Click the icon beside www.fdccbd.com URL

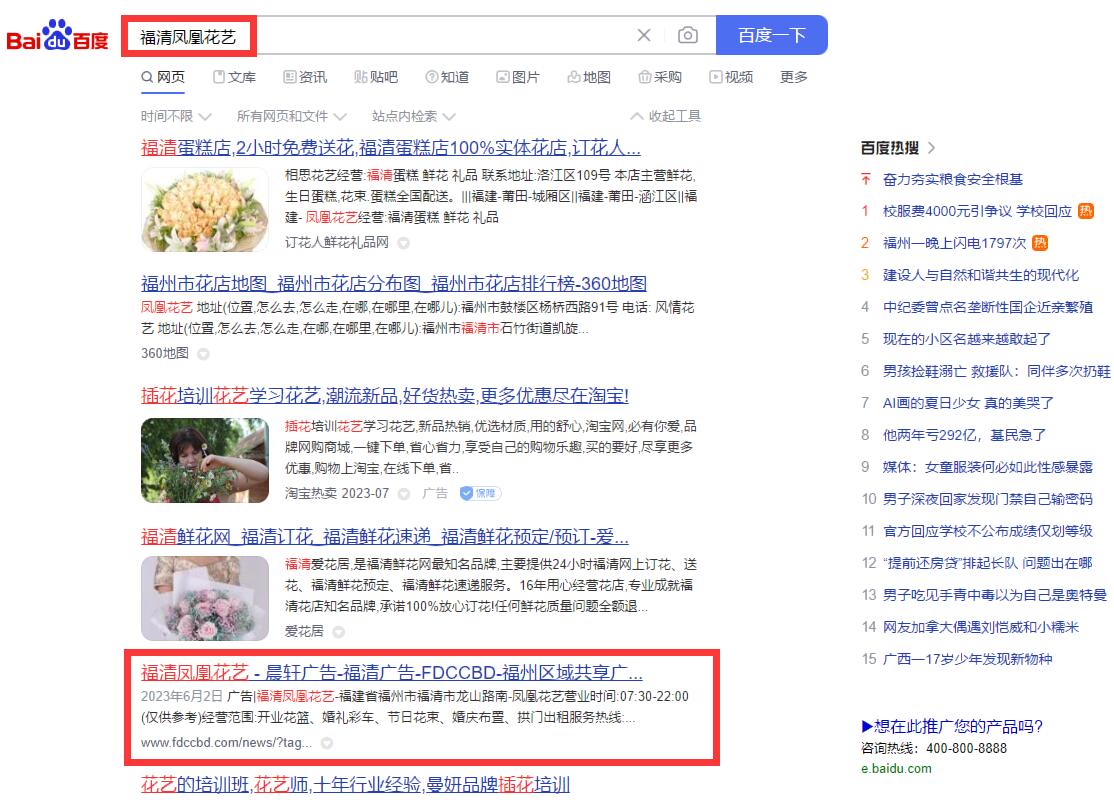tap(327, 743)
